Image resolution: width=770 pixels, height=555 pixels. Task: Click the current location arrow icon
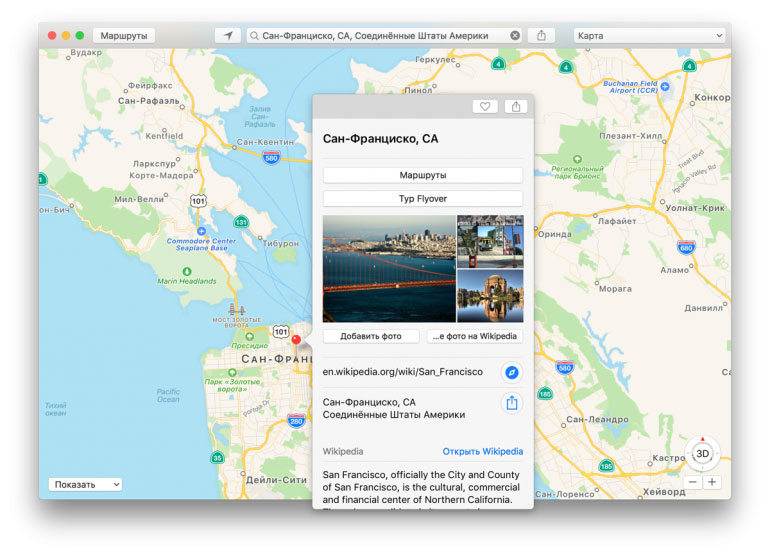228,35
